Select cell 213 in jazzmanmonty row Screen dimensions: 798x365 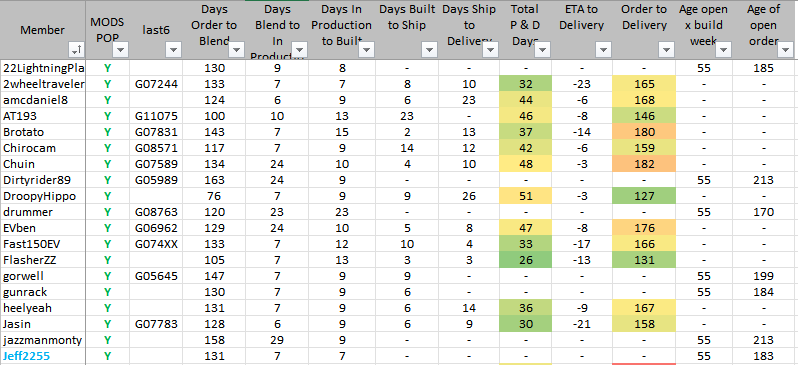[764, 340]
